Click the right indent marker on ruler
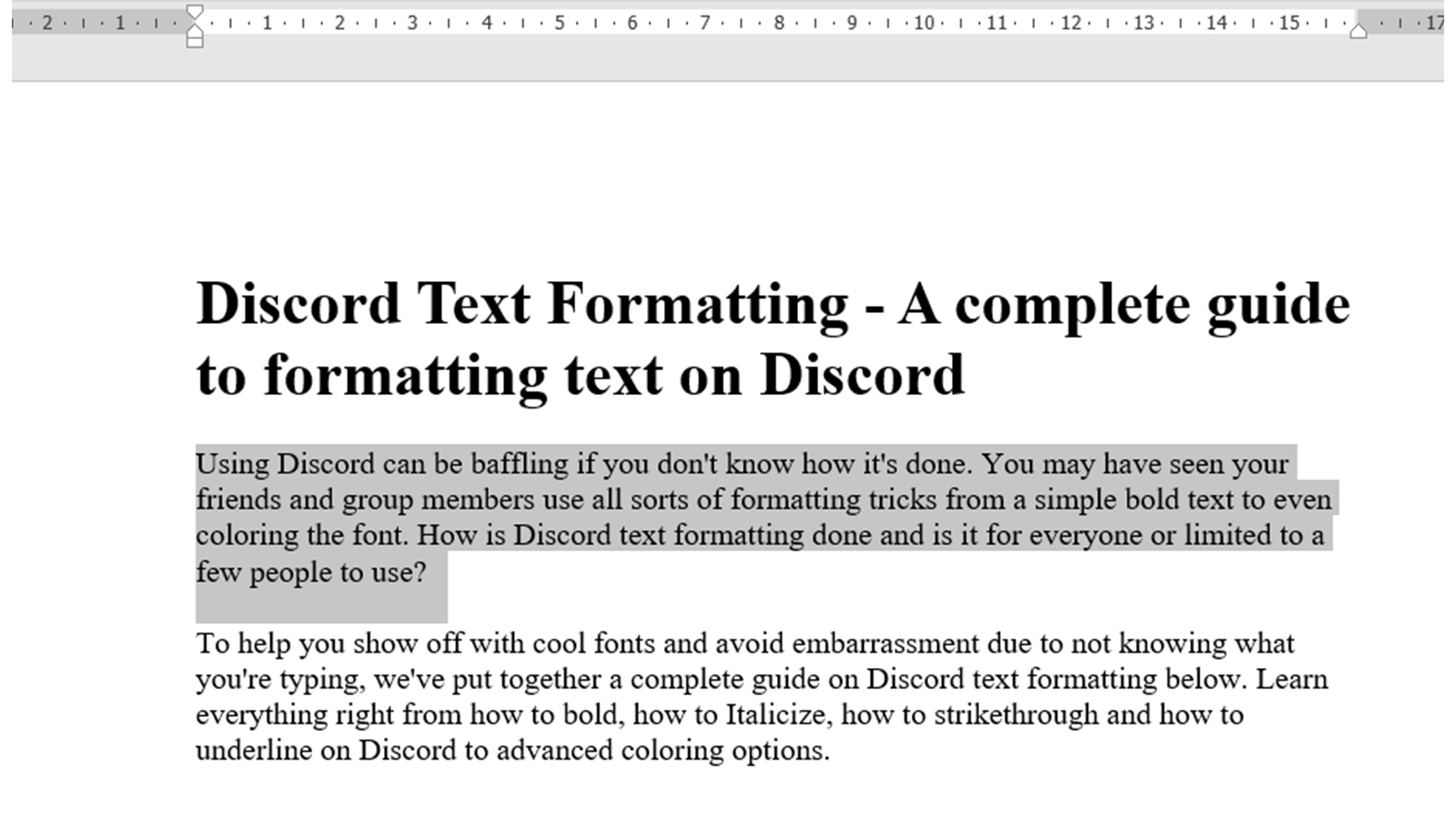The width and height of the screenshot is (1456, 819). pos(1358,31)
